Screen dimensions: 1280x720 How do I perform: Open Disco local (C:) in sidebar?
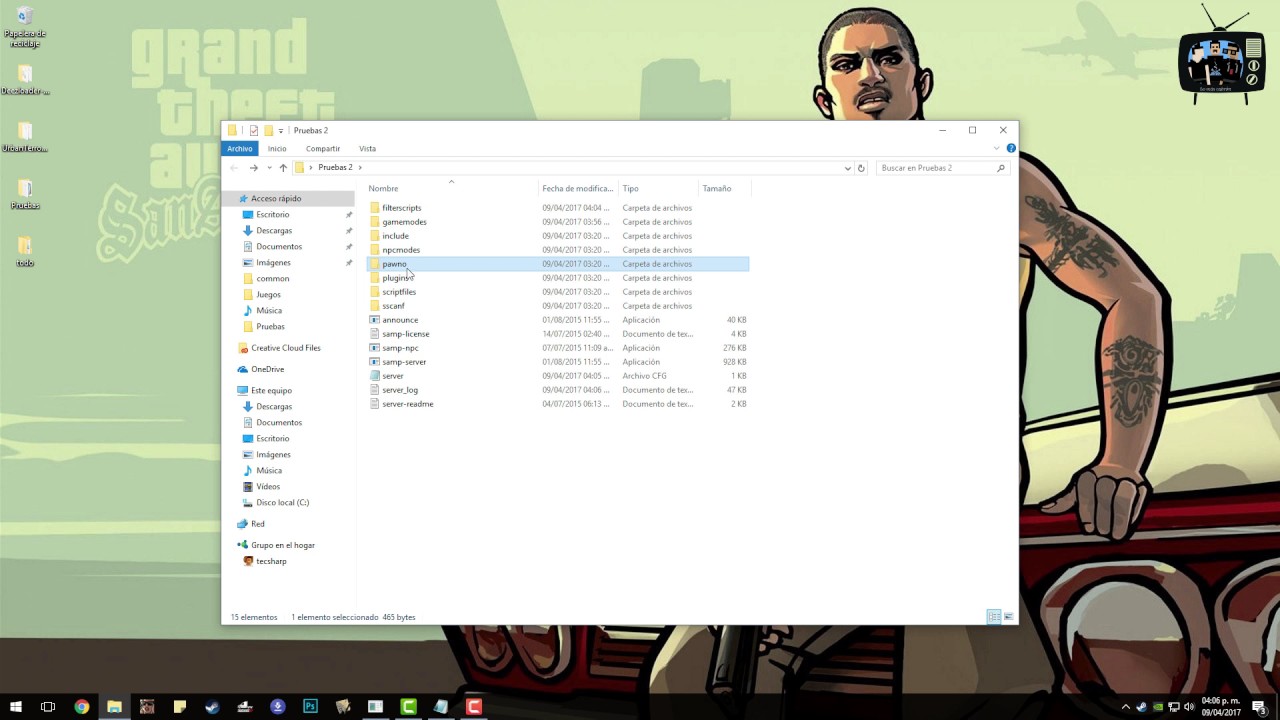282,502
